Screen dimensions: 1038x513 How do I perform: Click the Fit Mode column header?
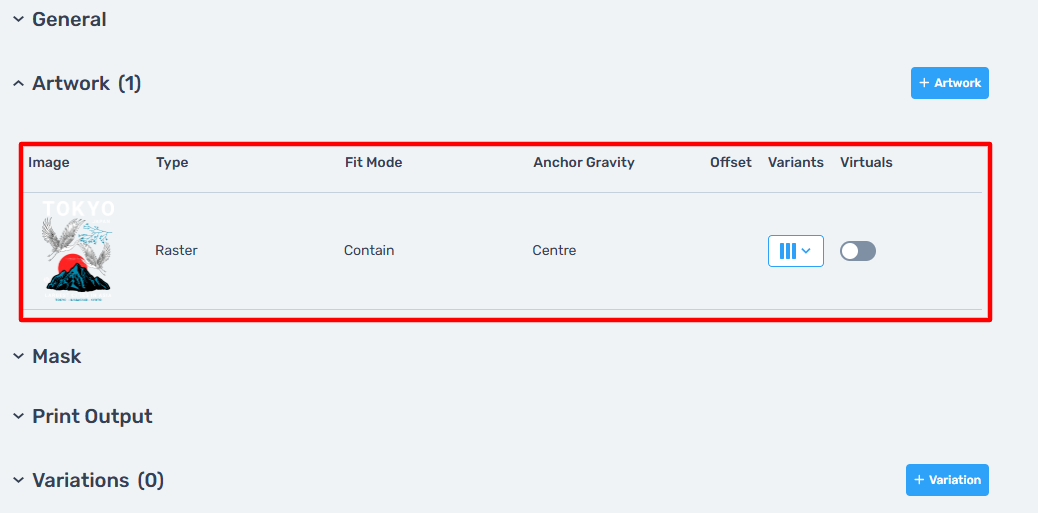(373, 162)
